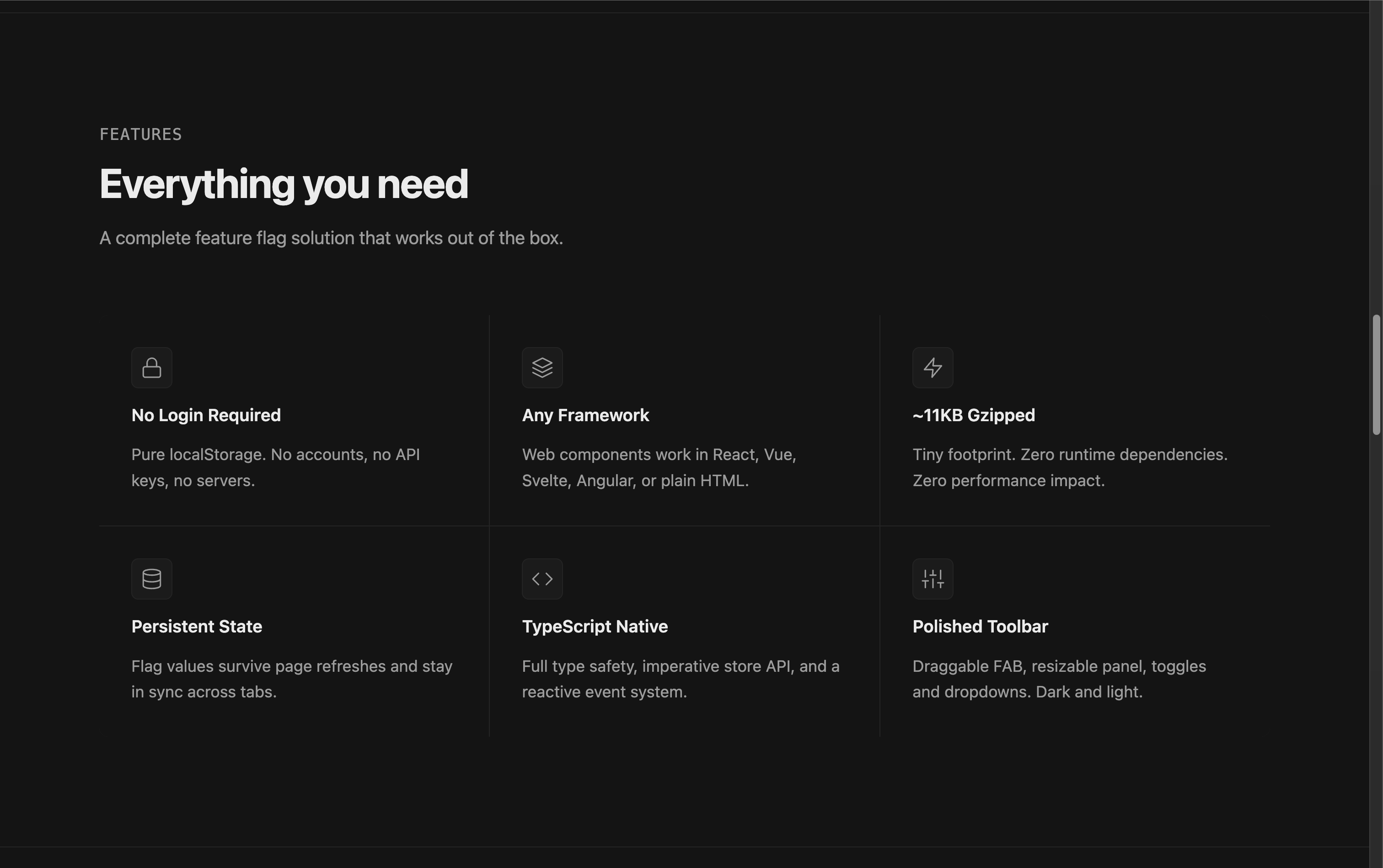Click the TypeScript Native heading

[594, 627]
